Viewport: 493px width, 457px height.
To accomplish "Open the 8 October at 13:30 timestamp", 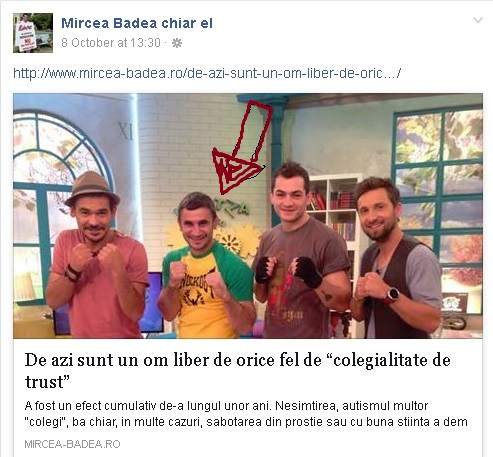I will tap(111, 43).
